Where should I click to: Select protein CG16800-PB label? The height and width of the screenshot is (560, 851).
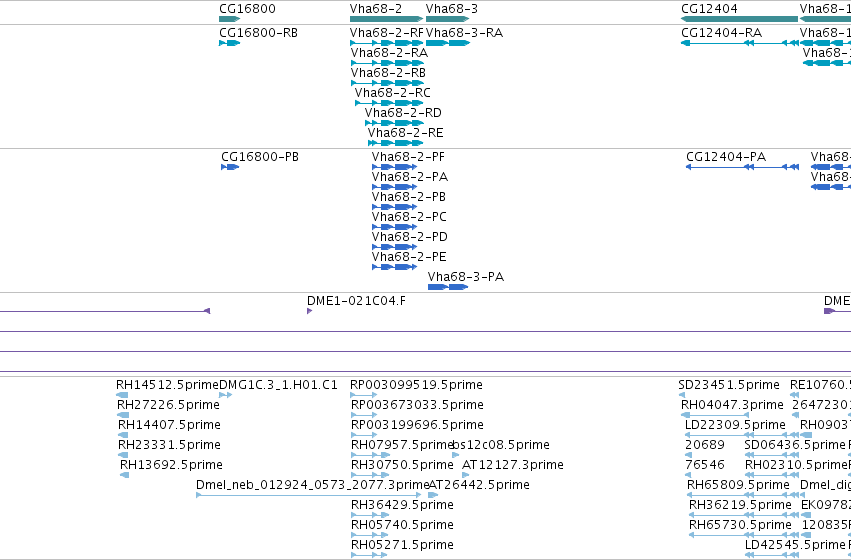[x=259, y=157]
